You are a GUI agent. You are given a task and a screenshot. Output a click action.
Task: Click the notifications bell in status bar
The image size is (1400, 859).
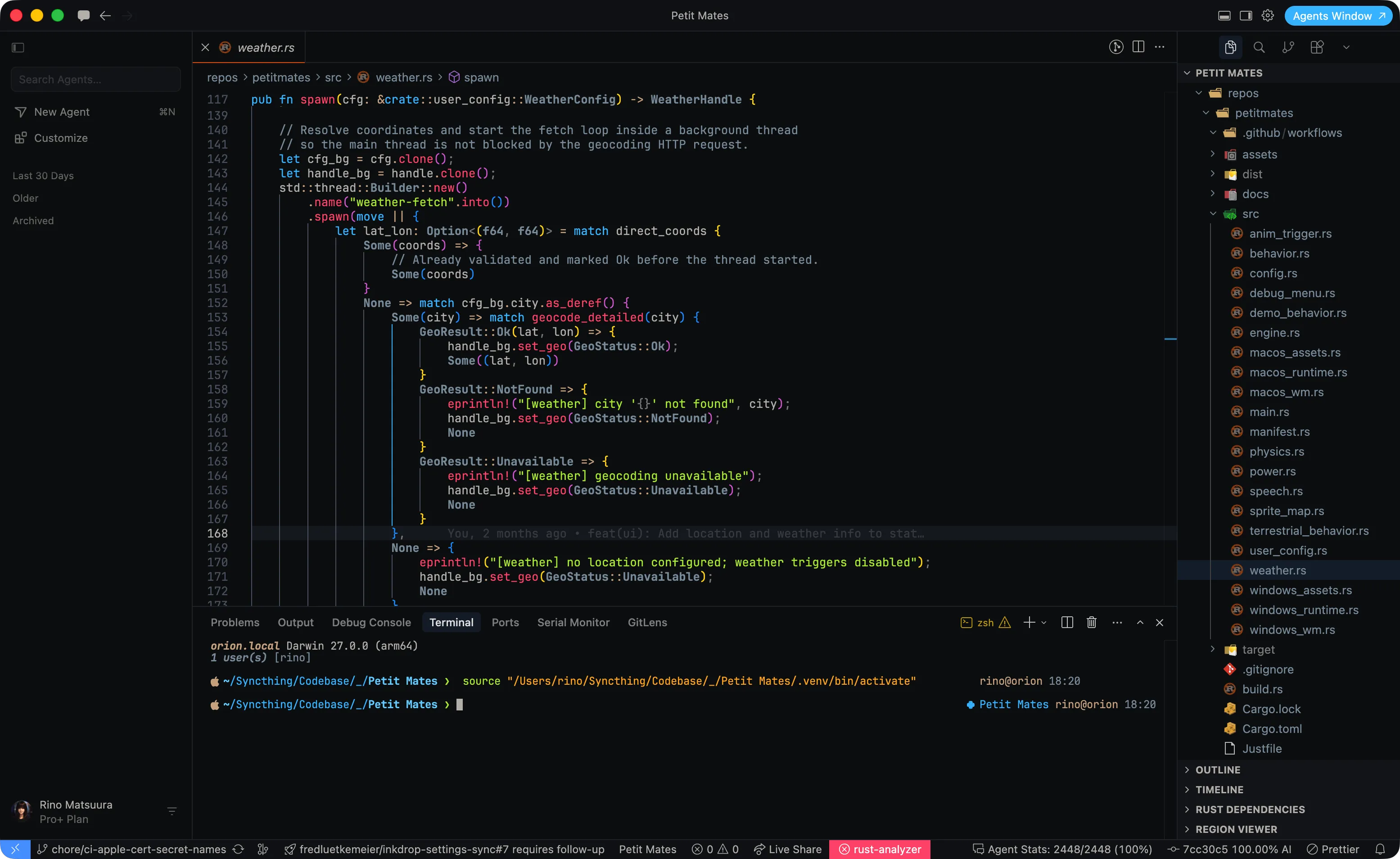click(1380, 849)
